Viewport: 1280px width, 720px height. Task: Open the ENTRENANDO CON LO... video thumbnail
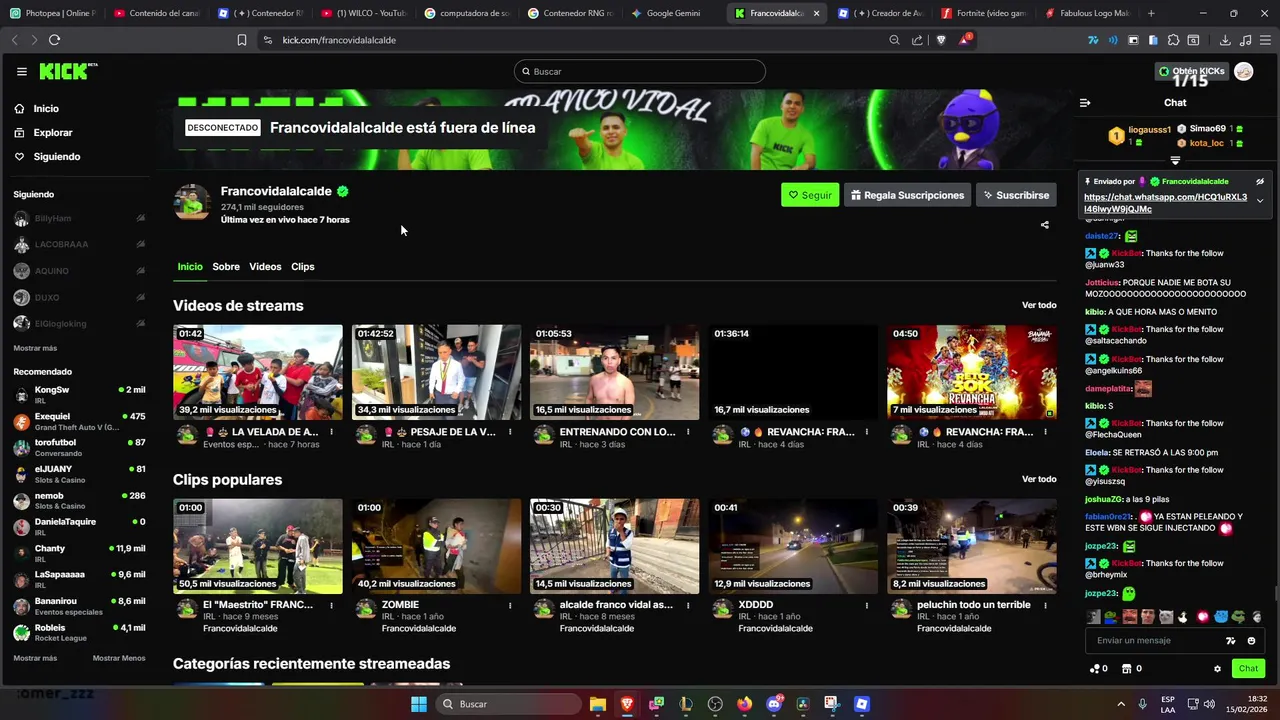[x=614, y=372]
